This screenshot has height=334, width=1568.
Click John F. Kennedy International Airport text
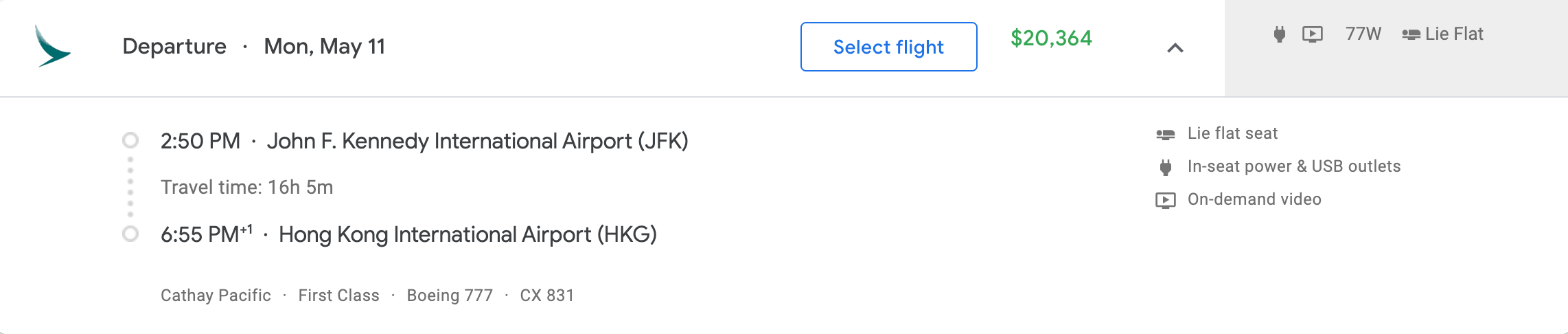477,141
